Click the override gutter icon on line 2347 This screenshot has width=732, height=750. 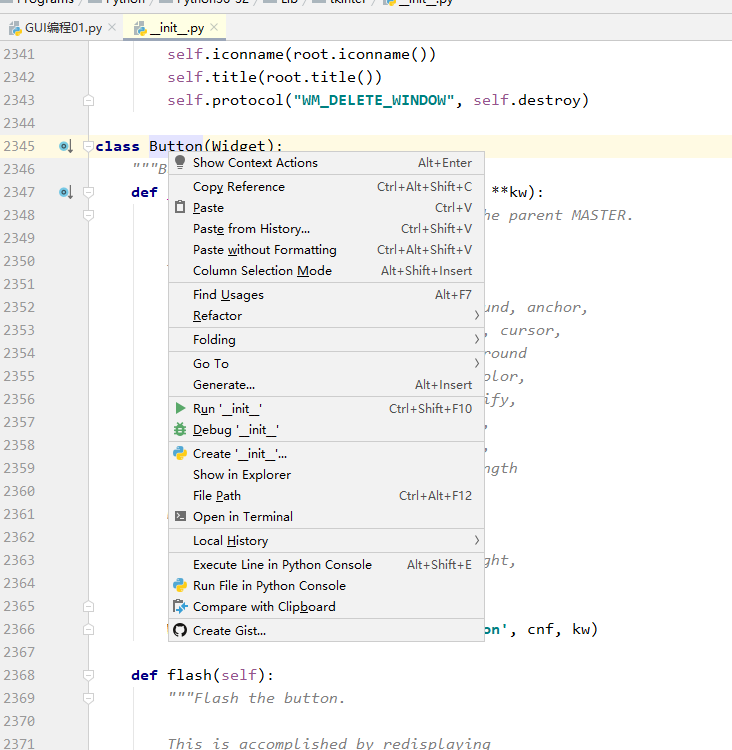click(x=66, y=192)
